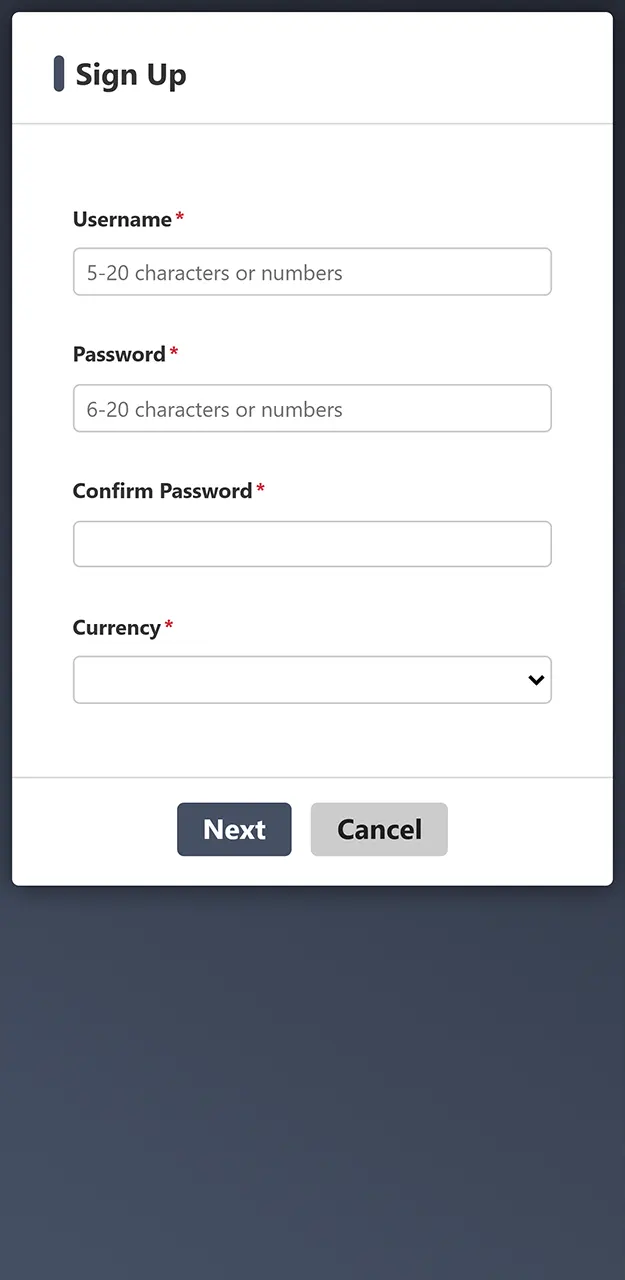Click the red asterisk next to Username
This screenshot has height=1280, width=625.
180,217
